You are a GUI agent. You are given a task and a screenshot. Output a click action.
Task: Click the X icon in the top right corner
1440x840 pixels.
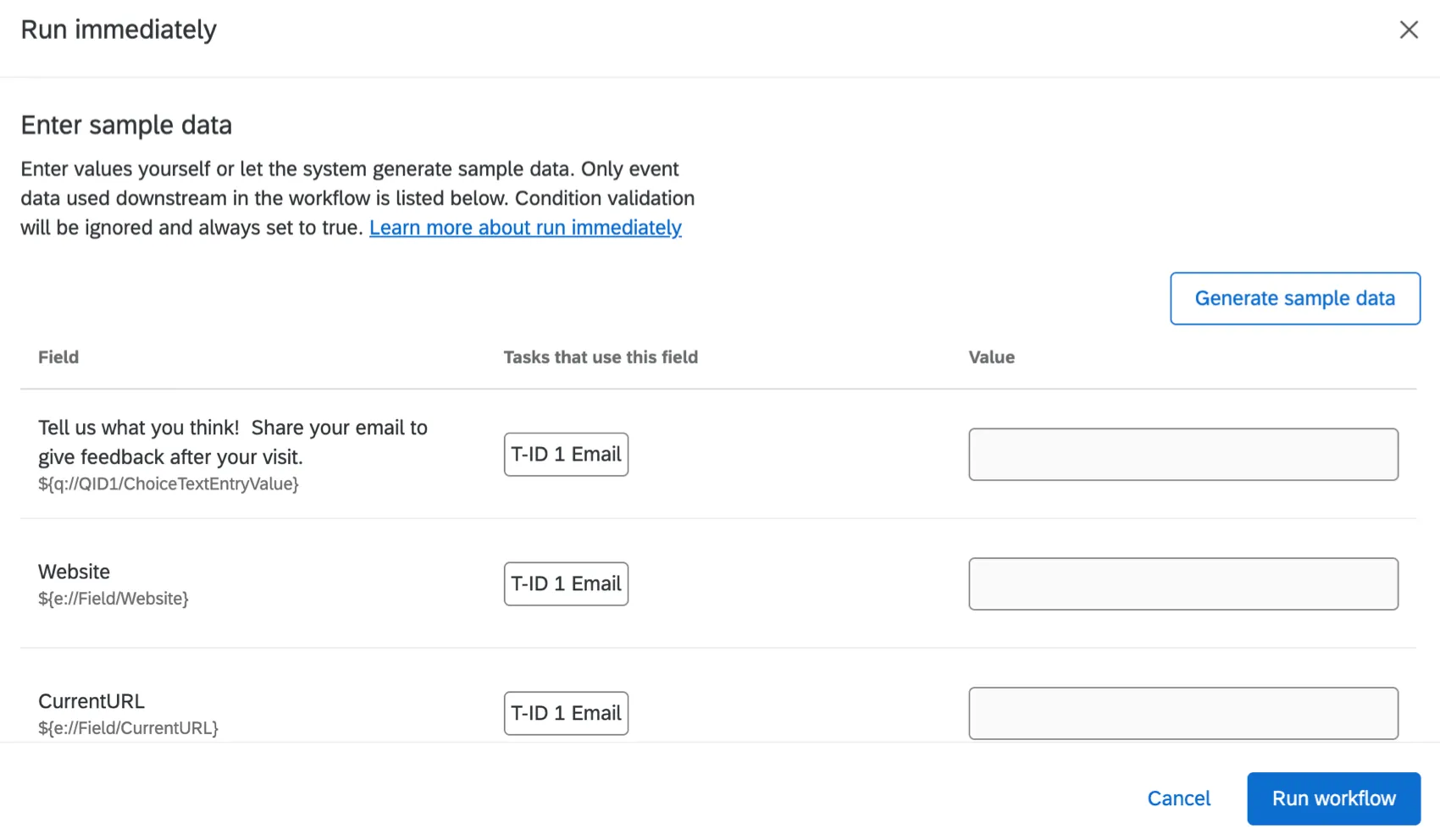tap(1409, 30)
